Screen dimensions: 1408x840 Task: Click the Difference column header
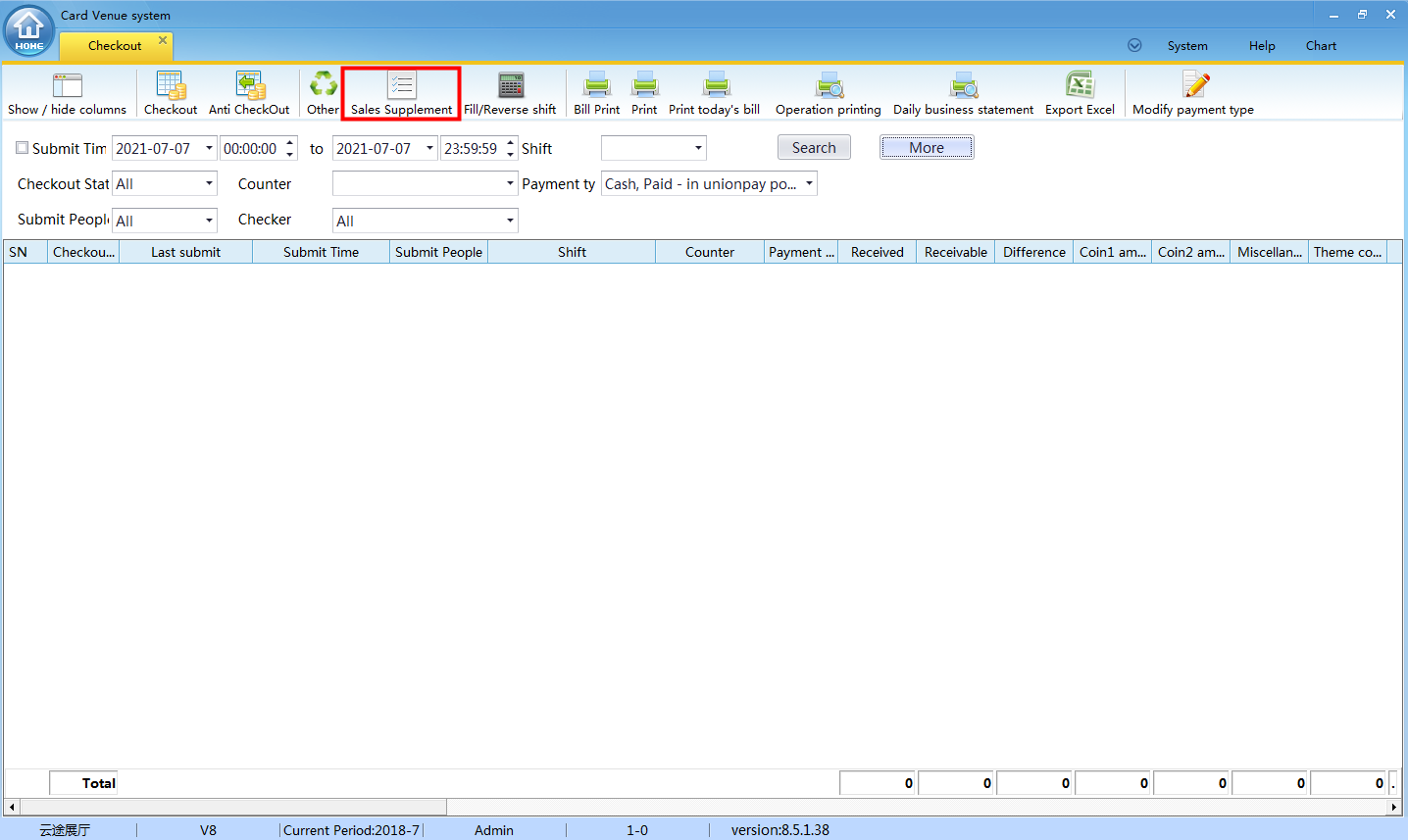1034,252
